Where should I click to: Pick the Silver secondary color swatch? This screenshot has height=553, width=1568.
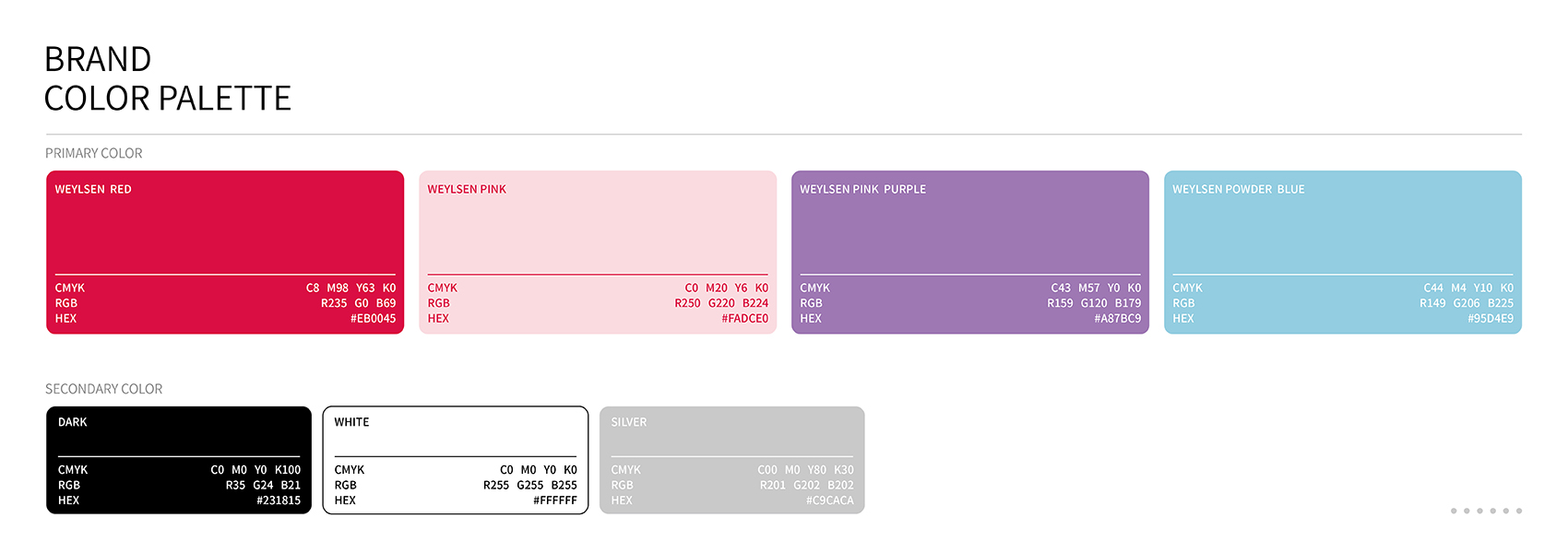732,438
